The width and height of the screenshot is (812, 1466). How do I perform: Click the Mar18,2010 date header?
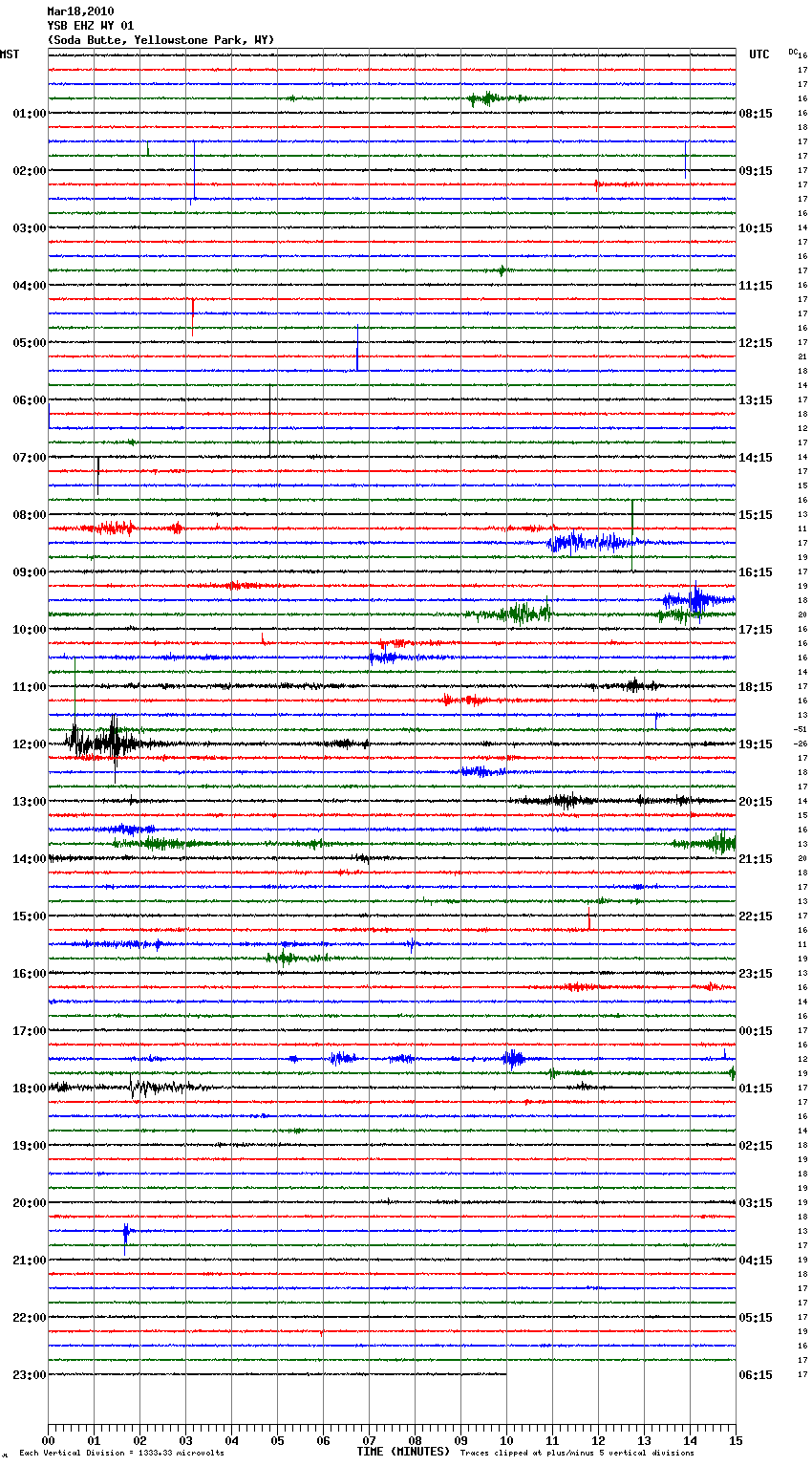80,11
